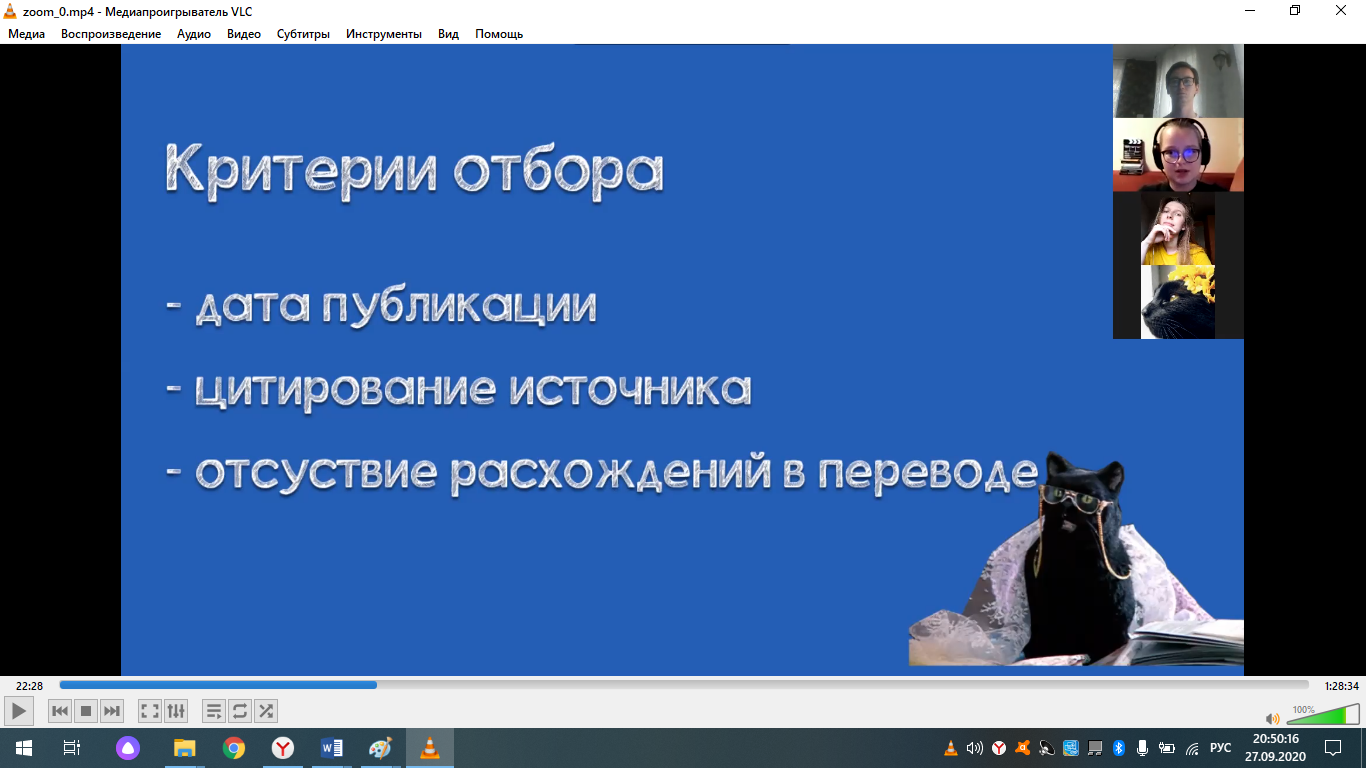Screen dimensions: 1366x768
Task: Click VLC cone icon in system tray
Action: [x=951, y=748]
